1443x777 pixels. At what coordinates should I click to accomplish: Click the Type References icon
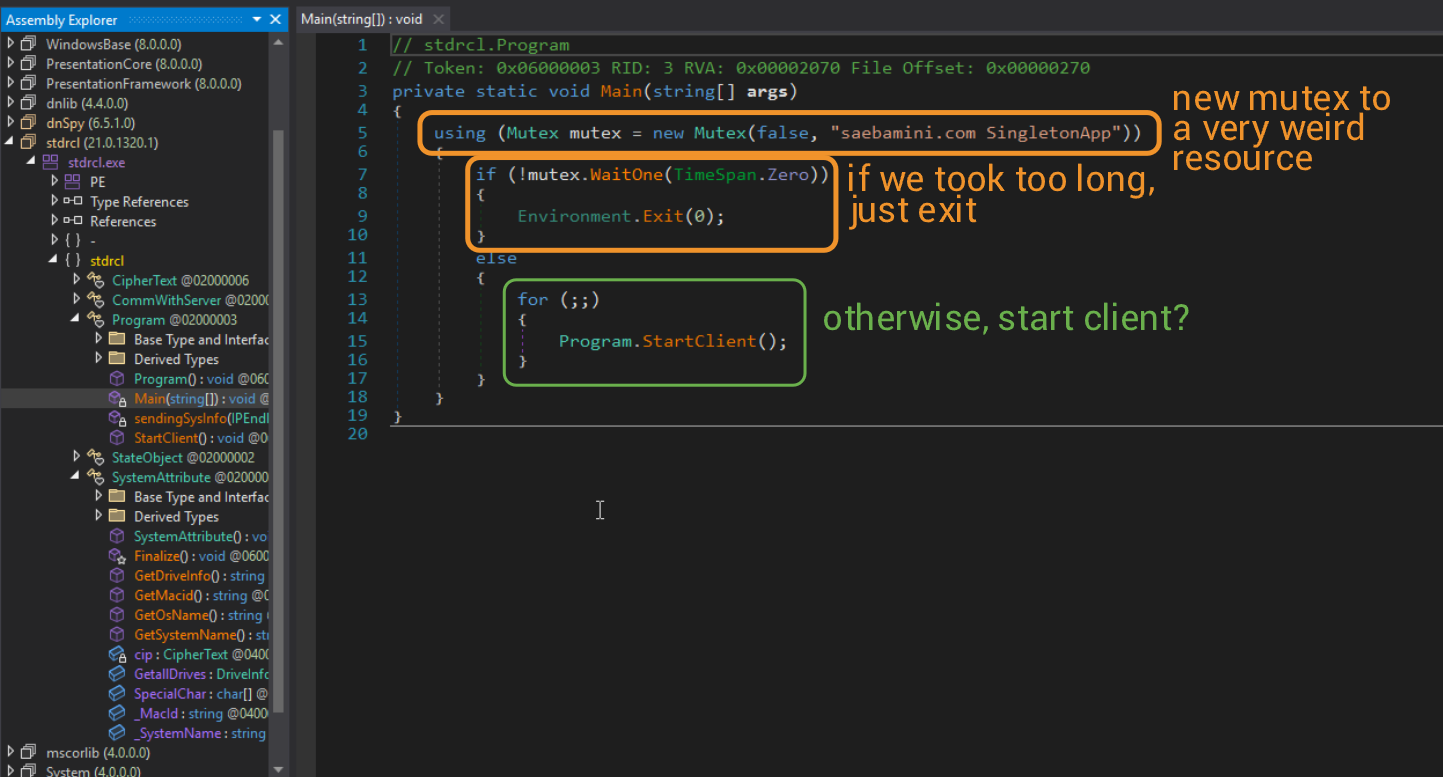(72, 202)
